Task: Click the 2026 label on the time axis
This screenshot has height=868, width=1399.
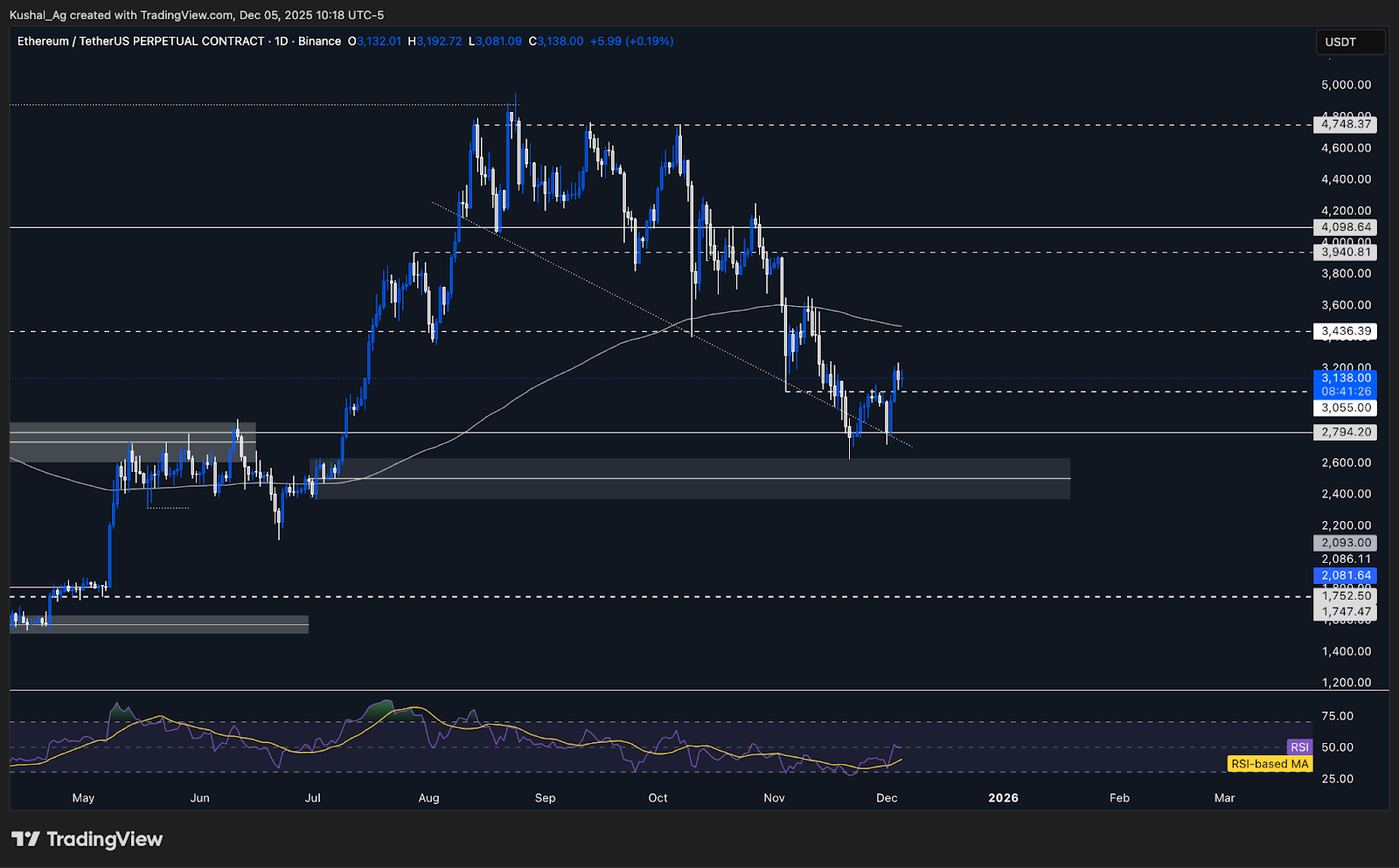Action: click(1003, 797)
